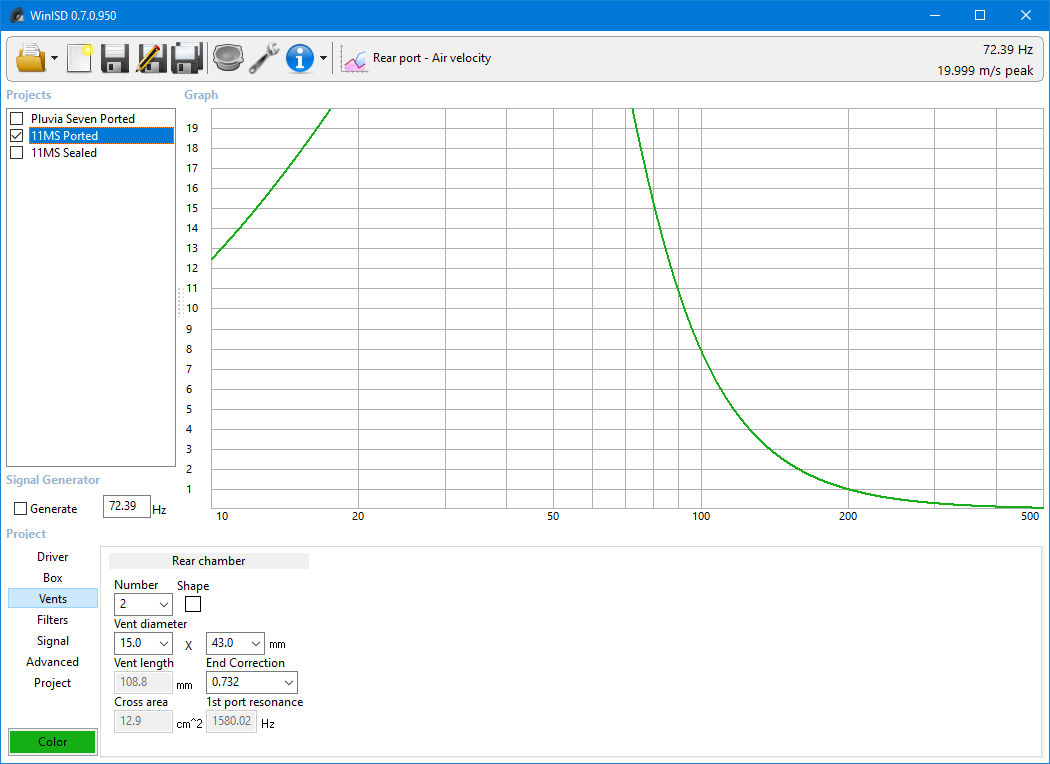The width and height of the screenshot is (1050, 764).
Task: Select Pluvia Seven Ported project
Action: tap(83, 119)
